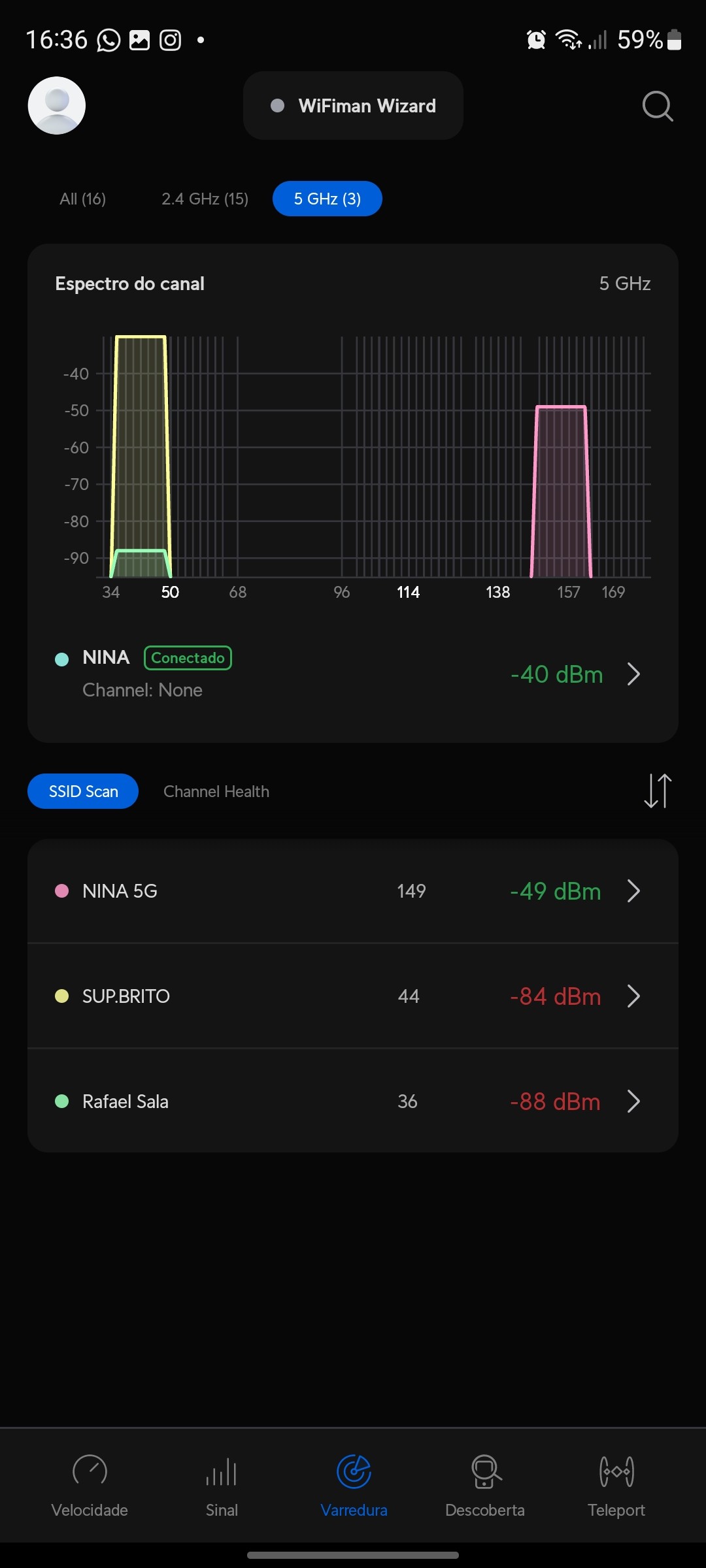Switch to the Channel Health tab

pyautogui.click(x=216, y=791)
